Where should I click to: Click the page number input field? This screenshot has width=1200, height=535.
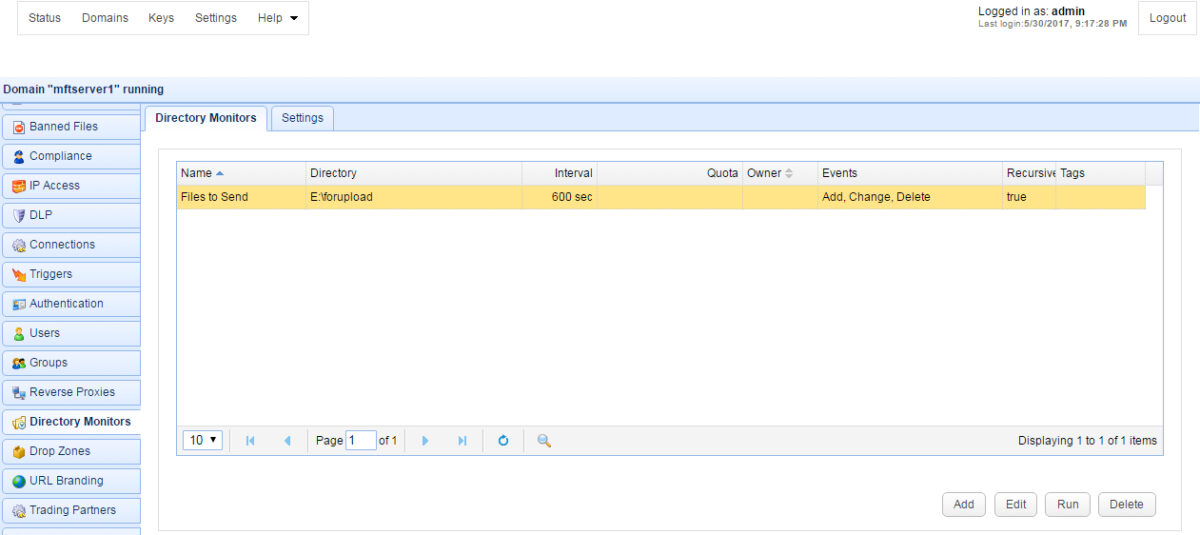360,441
